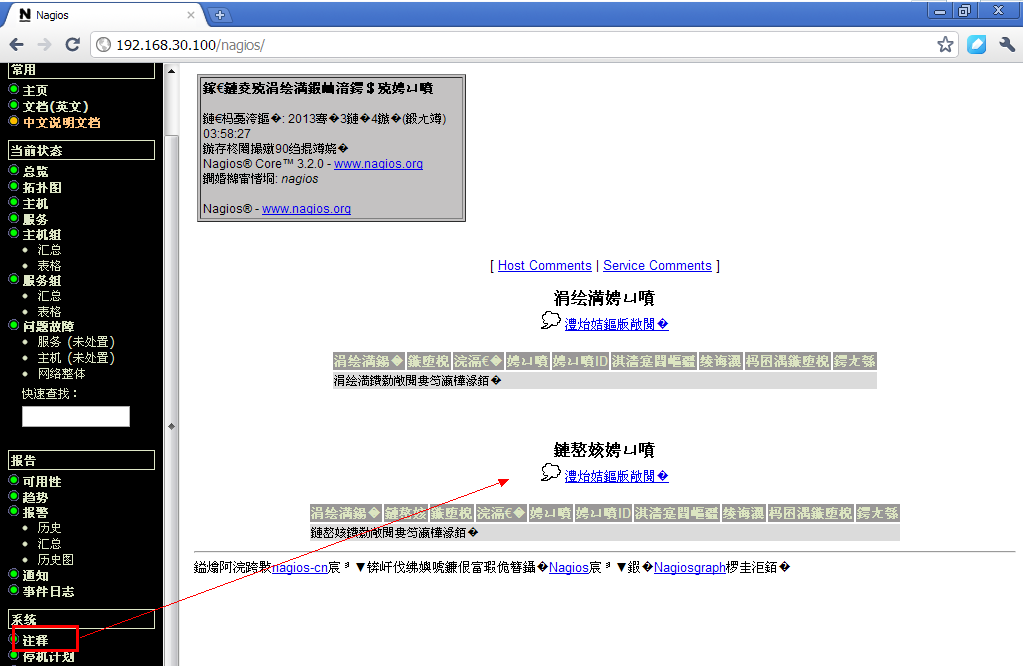
Task: Open 服务 (未处置) problems
Action: tap(76, 342)
